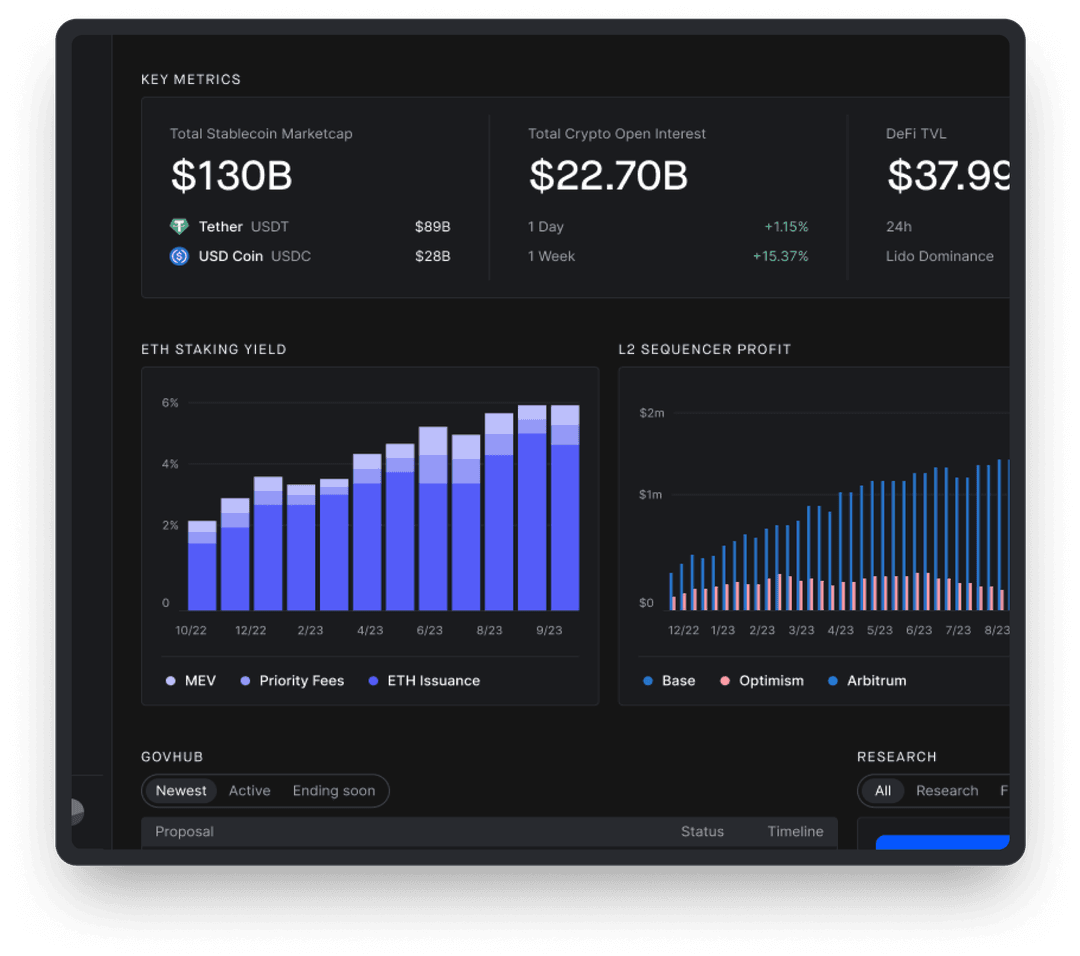Click the Tether USDT coin icon
The image size is (1080, 956).
[x=180, y=226]
